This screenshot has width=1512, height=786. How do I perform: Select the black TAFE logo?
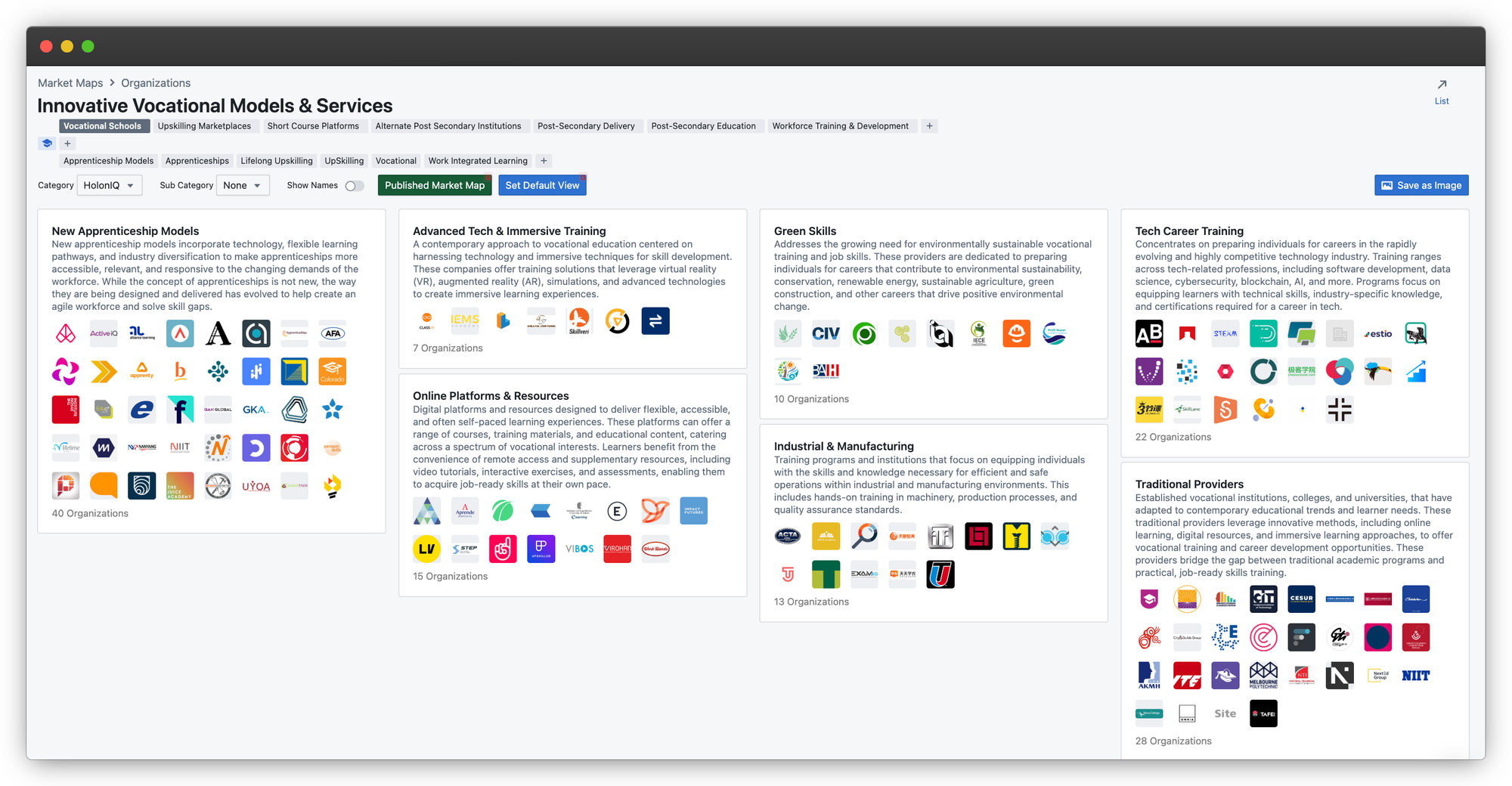pos(1263,713)
